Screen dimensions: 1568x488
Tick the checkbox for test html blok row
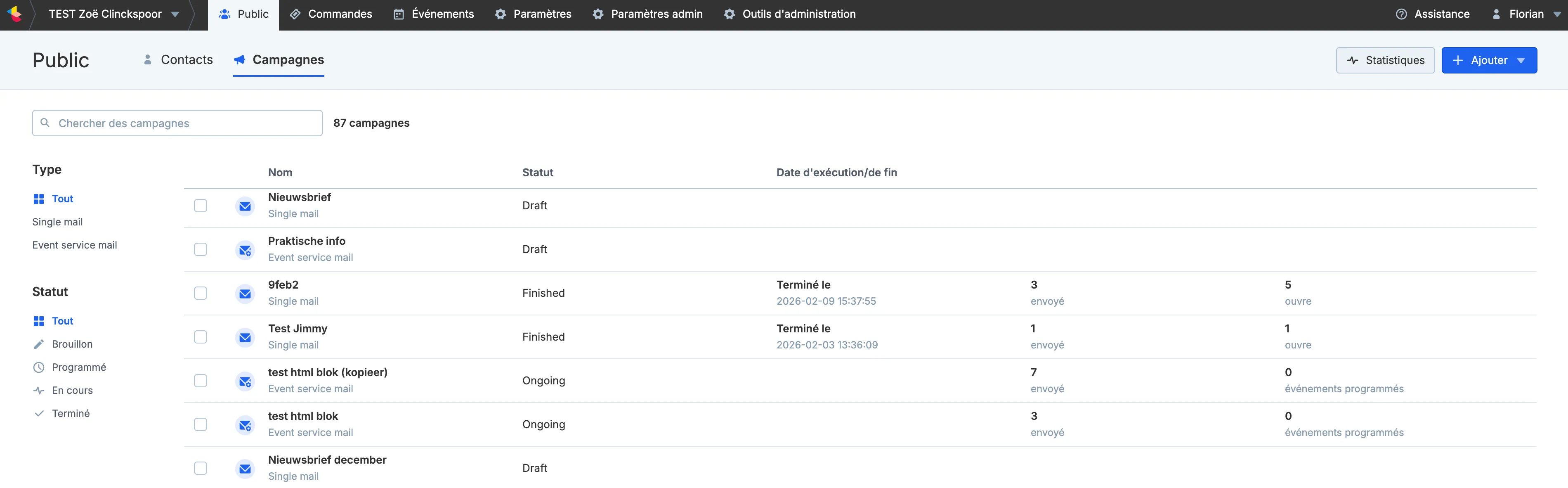tap(200, 425)
